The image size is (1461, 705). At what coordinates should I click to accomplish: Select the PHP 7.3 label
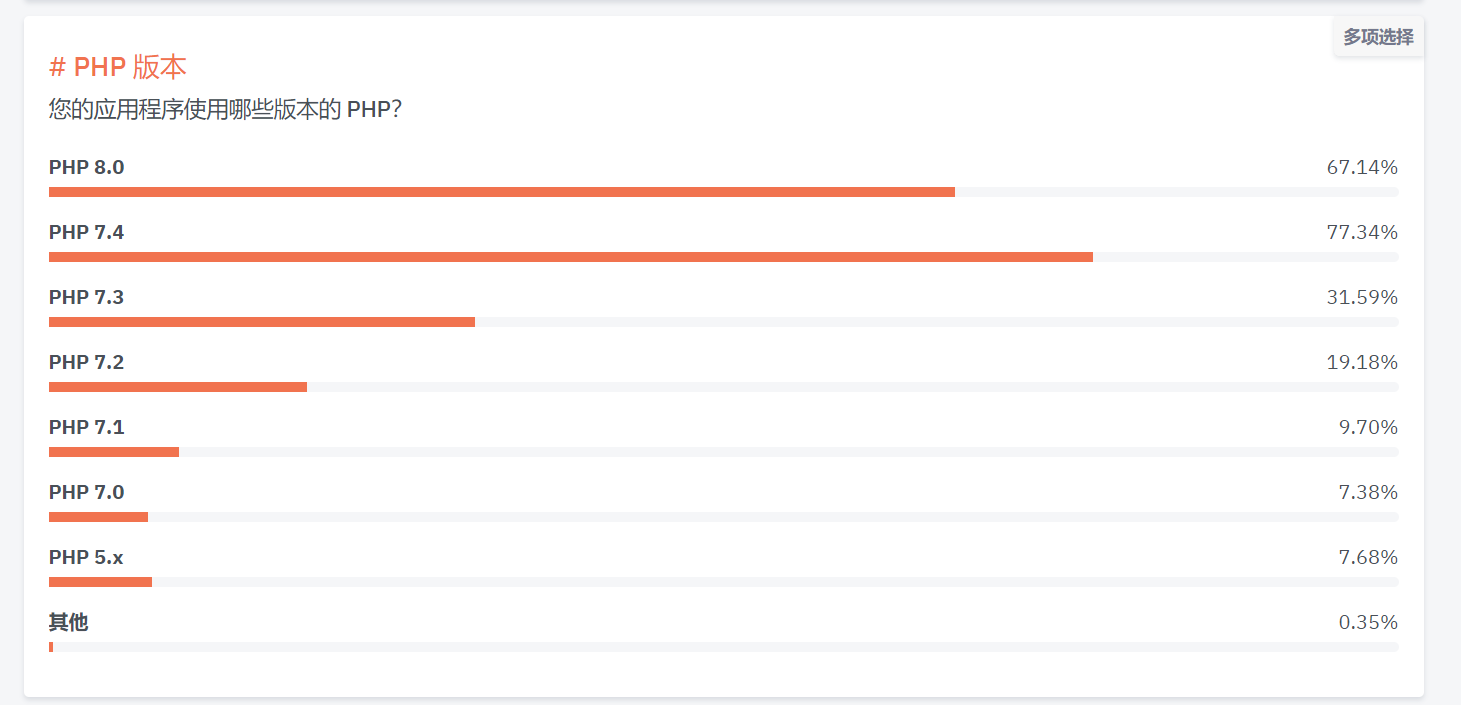click(87, 297)
